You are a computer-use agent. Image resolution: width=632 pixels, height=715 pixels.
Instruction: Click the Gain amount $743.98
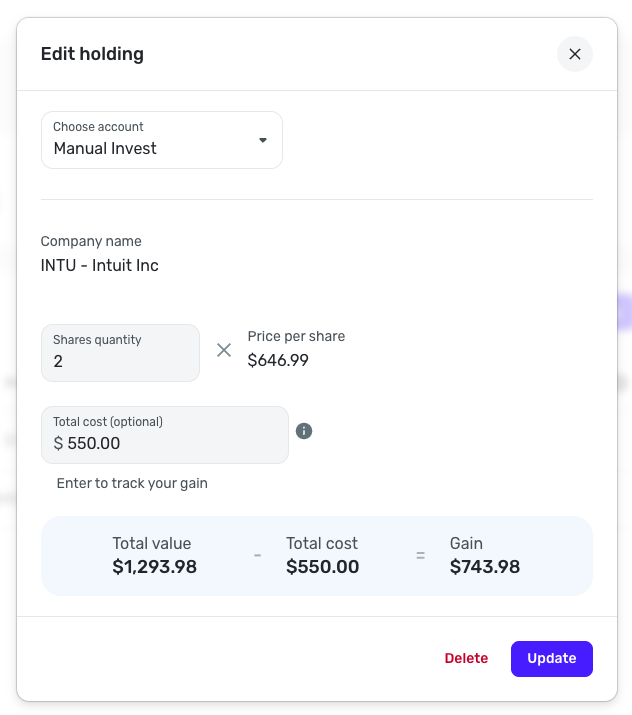pyautogui.click(x=484, y=567)
